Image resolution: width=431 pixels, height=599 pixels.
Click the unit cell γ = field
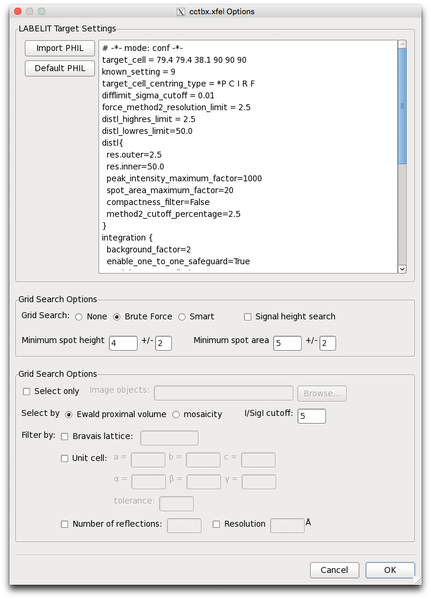[259, 482]
